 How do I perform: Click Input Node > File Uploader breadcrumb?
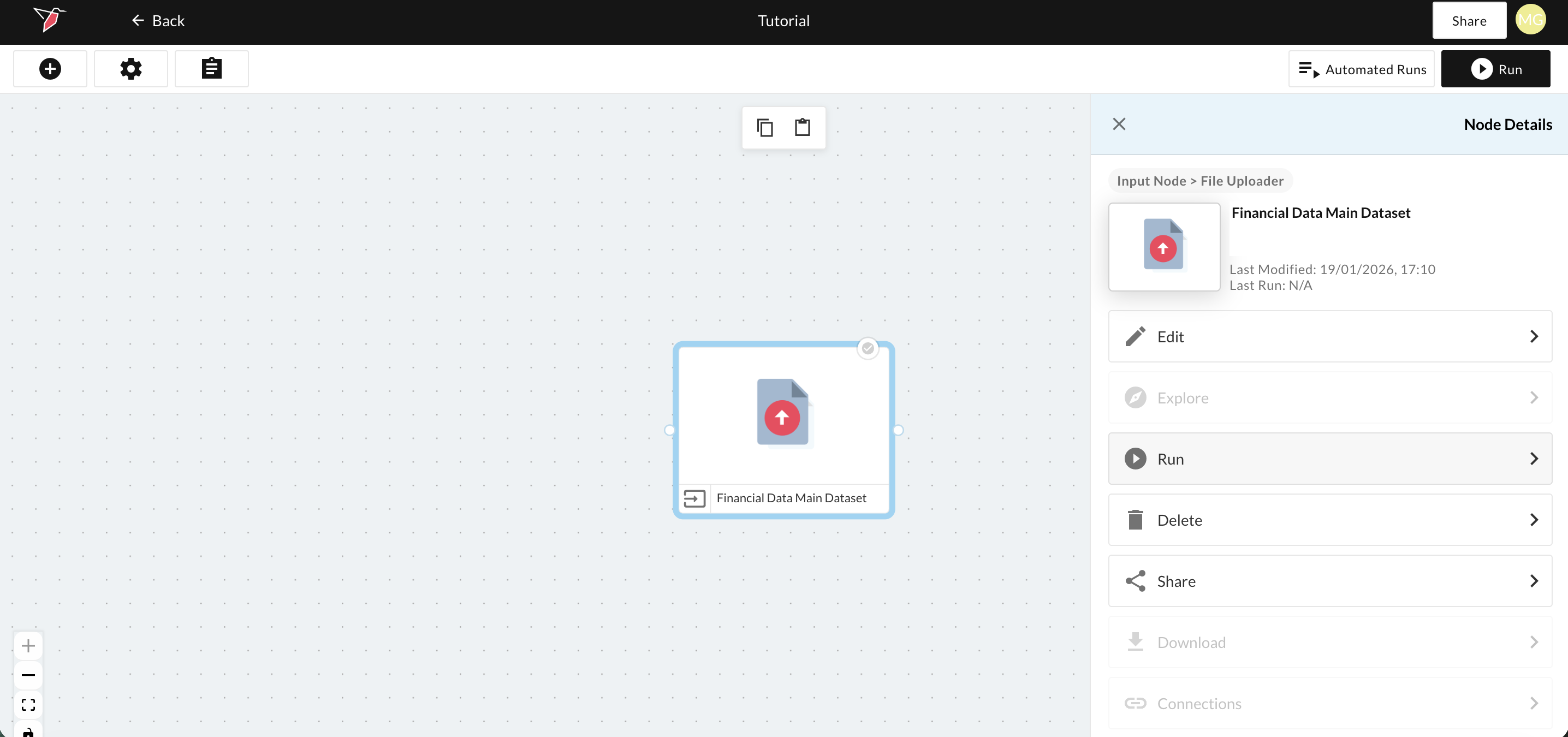tap(1199, 181)
